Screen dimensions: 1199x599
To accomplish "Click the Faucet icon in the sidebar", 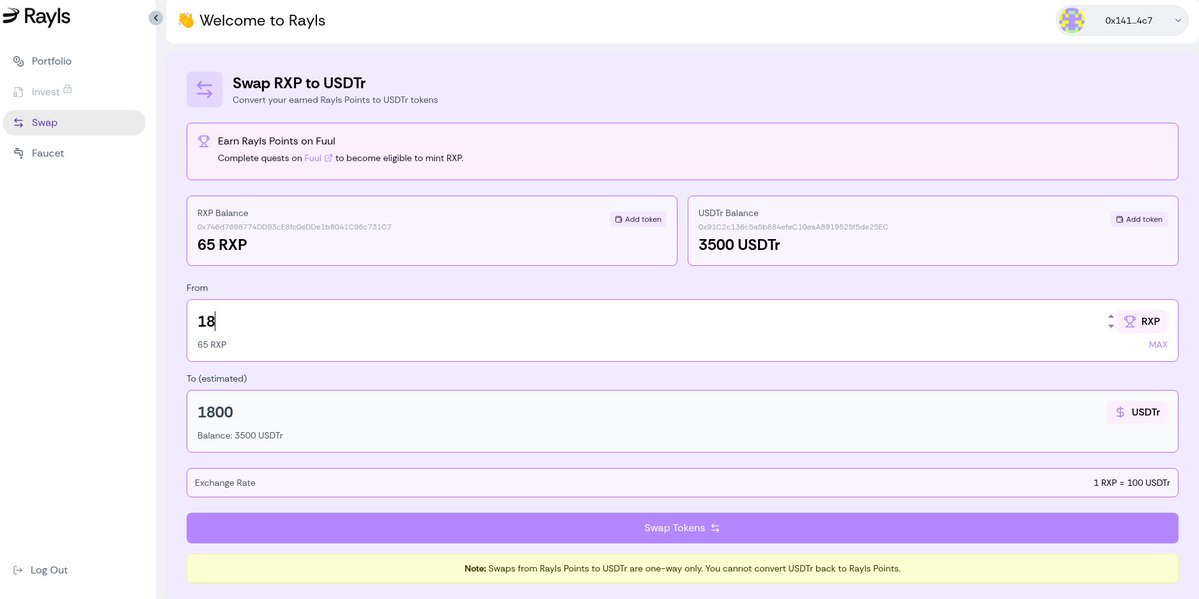I will point(18,153).
